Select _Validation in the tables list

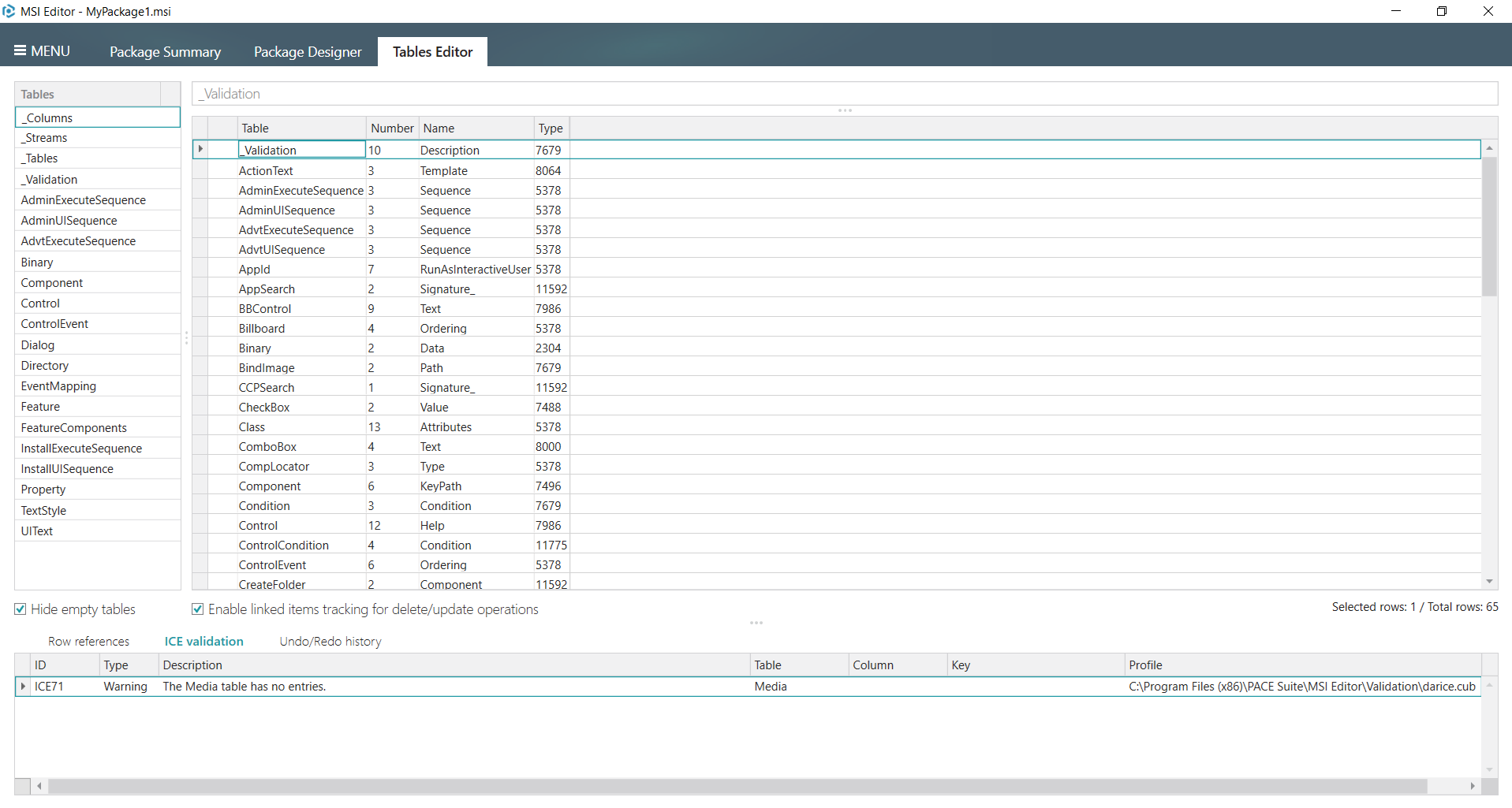(x=98, y=180)
